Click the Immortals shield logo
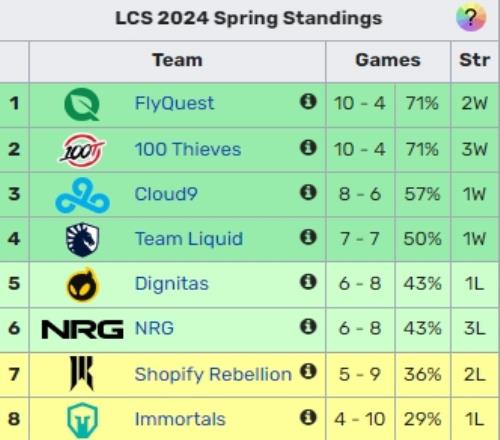 click(82, 420)
